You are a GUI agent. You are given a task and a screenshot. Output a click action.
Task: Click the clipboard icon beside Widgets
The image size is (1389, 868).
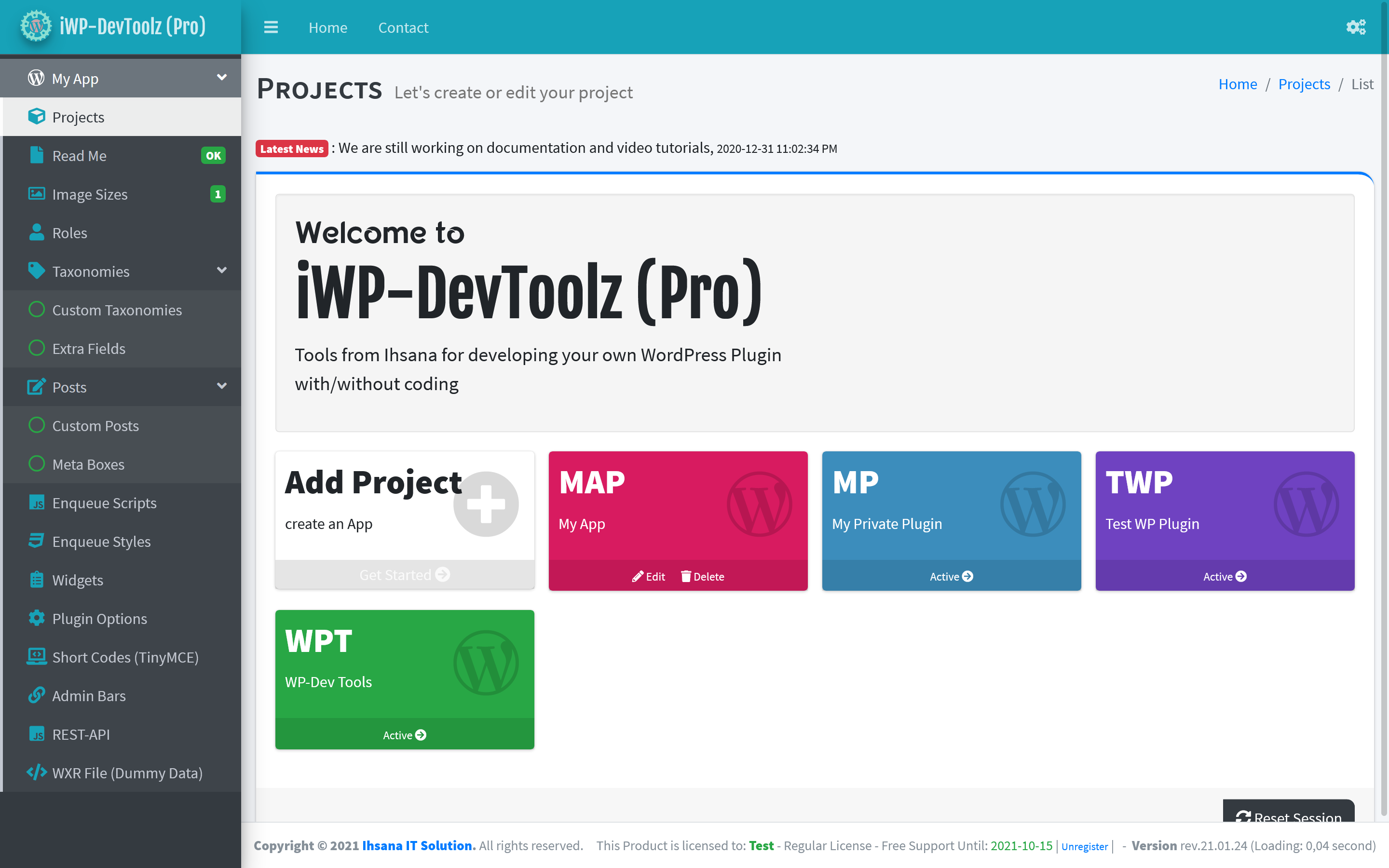click(x=36, y=579)
